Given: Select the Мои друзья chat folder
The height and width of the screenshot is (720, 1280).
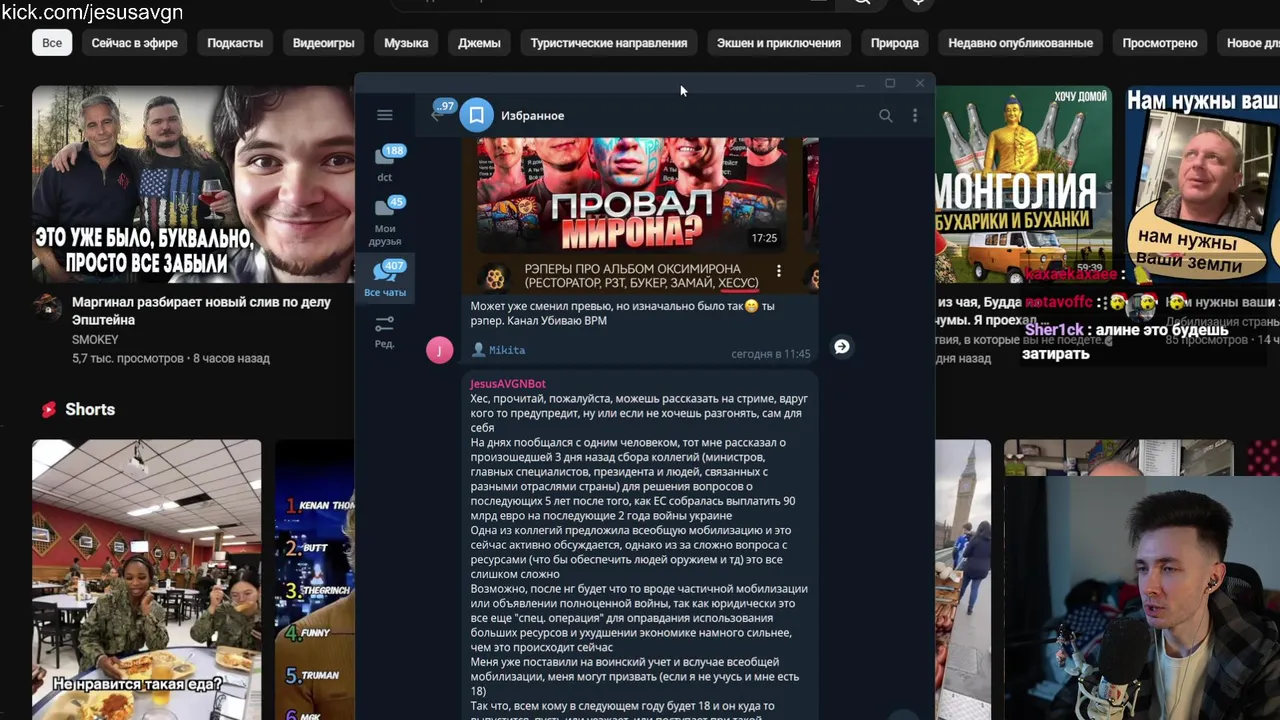Looking at the screenshot, I should pos(385,221).
